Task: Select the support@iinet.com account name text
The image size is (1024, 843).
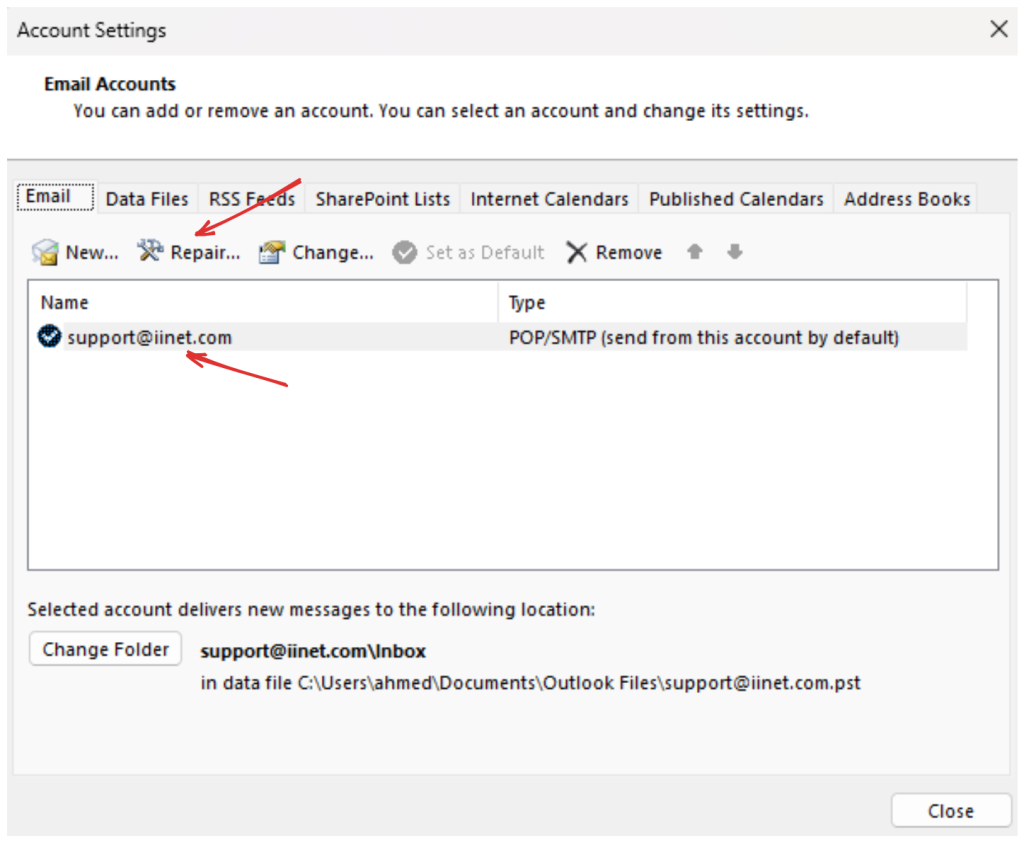Action: click(x=150, y=337)
